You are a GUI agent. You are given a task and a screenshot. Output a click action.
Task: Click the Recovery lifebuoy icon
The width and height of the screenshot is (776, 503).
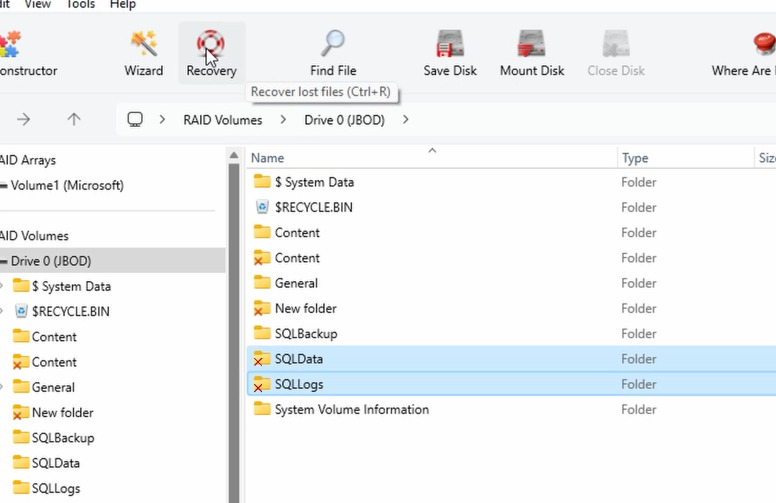tap(211, 44)
